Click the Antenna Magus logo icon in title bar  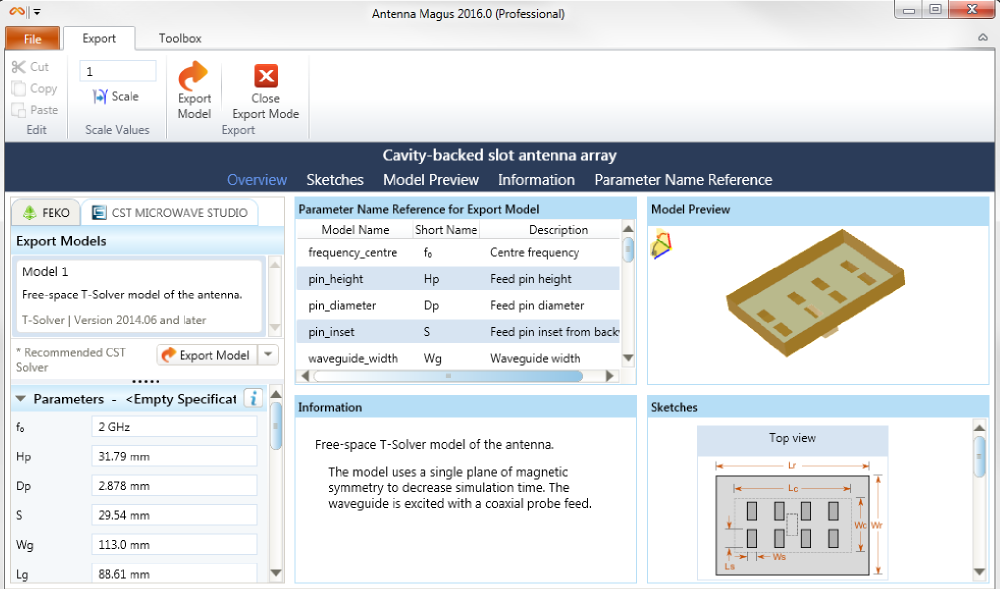click(x=17, y=11)
